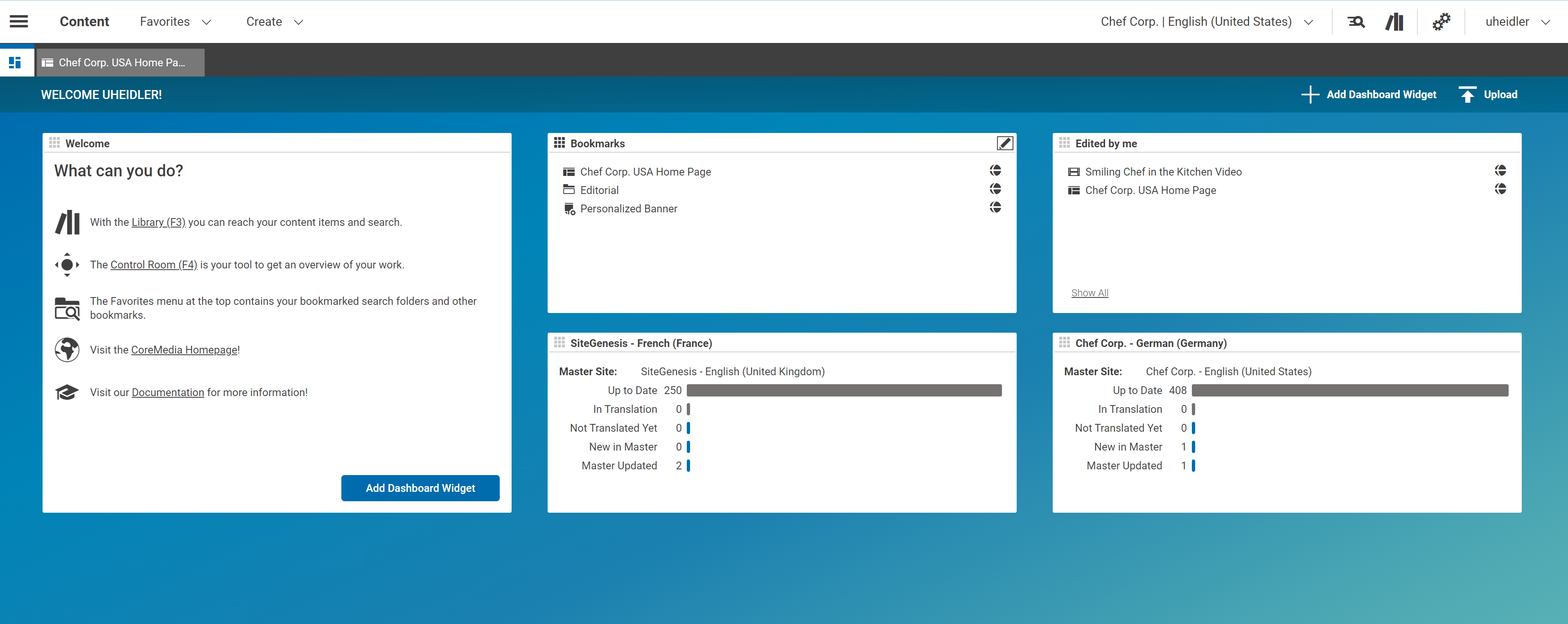Image resolution: width=1568 pixels, height=624 pixels.
Task: Click the Chef Corp. - German (Germany) title
Action: point(1151,343)
